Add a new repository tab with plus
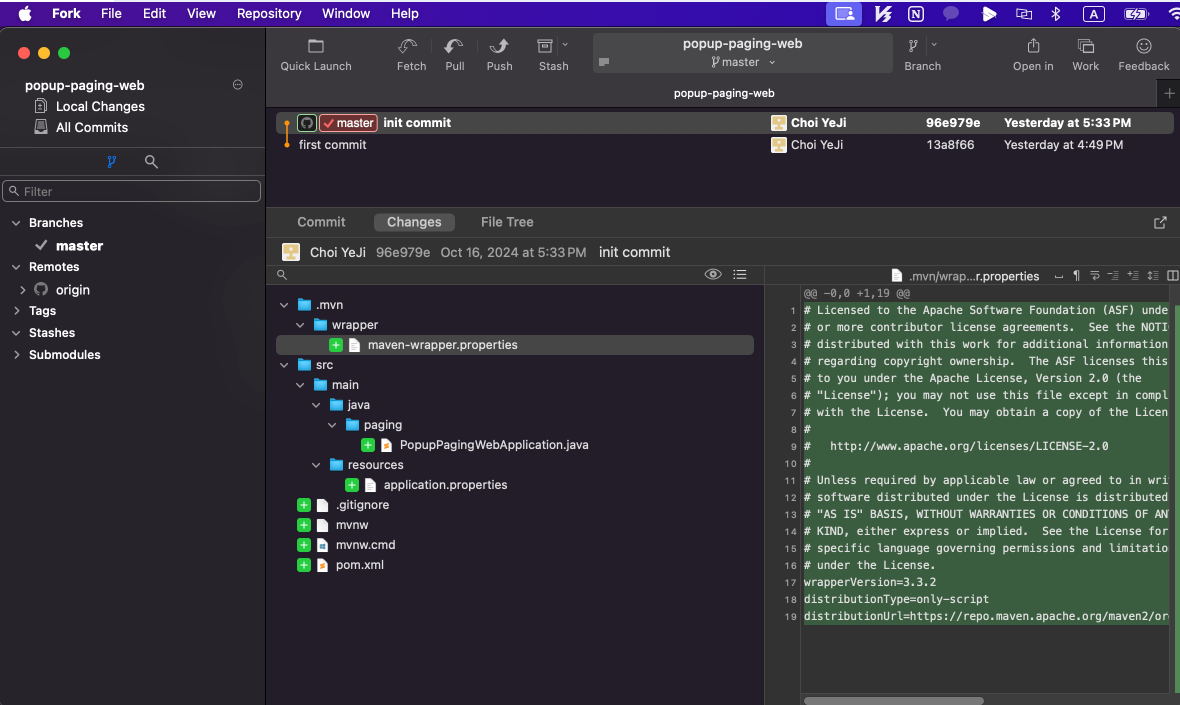The width and height of the screenshot is (1180, 705). pyautogui.click(x=1169, y=93)
